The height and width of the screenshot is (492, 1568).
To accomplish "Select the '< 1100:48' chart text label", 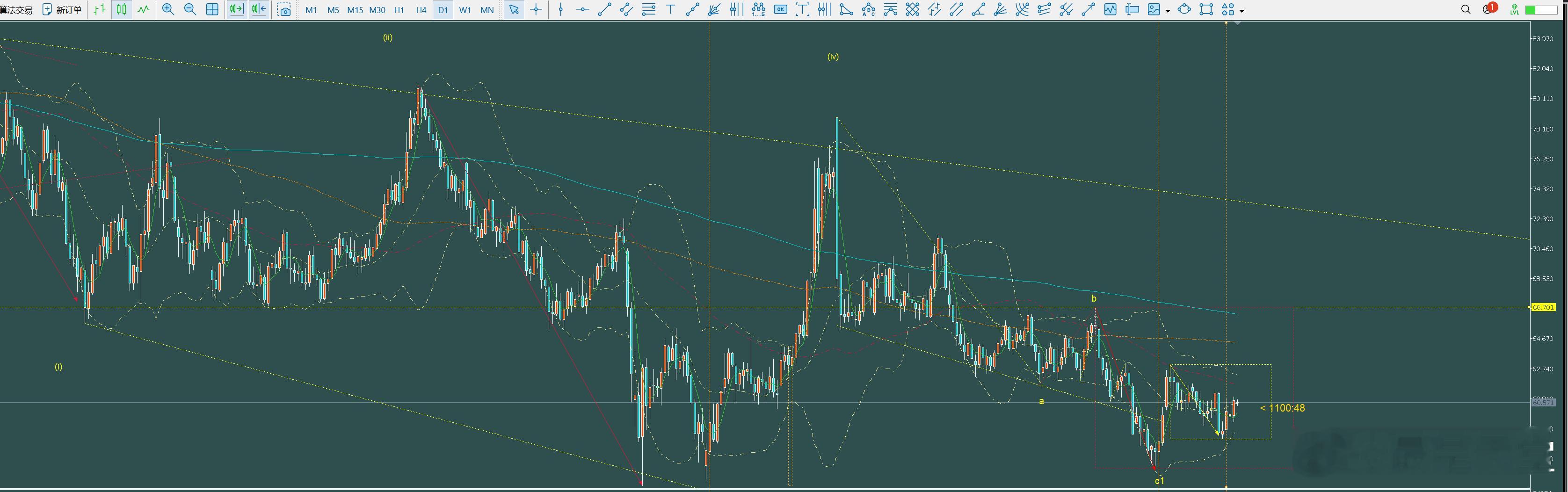I will point(1283,408).
